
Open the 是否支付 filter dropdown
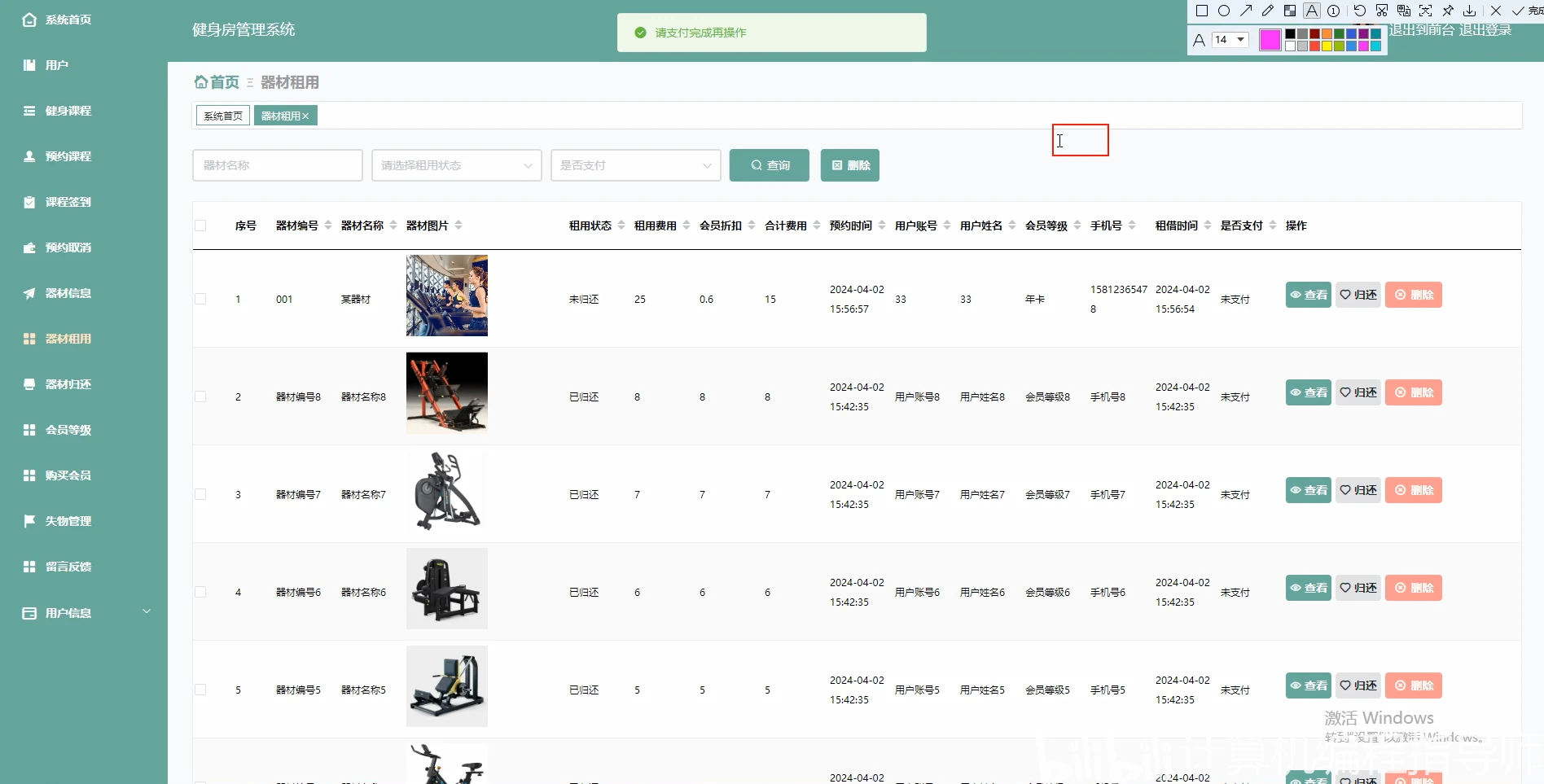[x=635, y=165]
